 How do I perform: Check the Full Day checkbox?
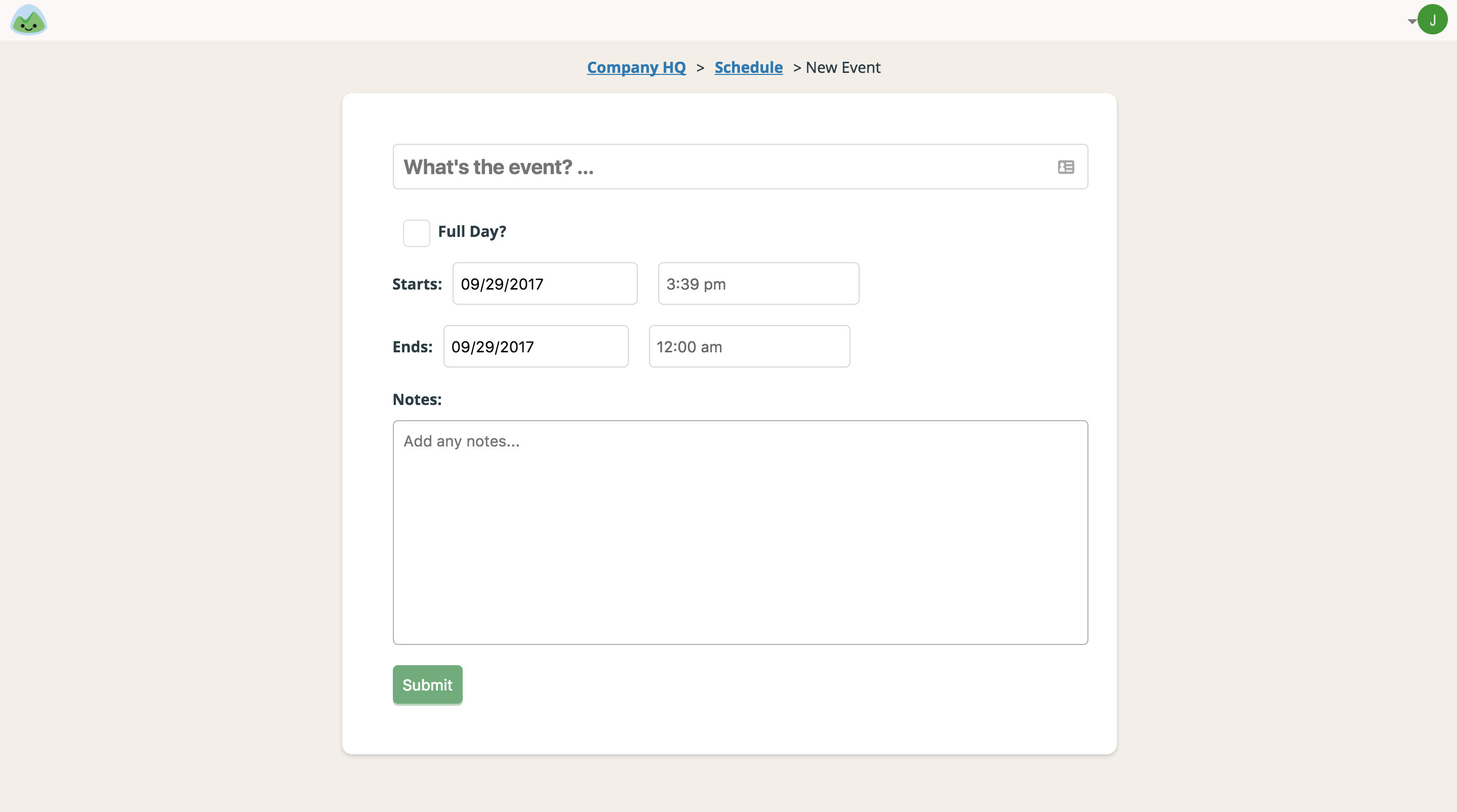[416, 233]
